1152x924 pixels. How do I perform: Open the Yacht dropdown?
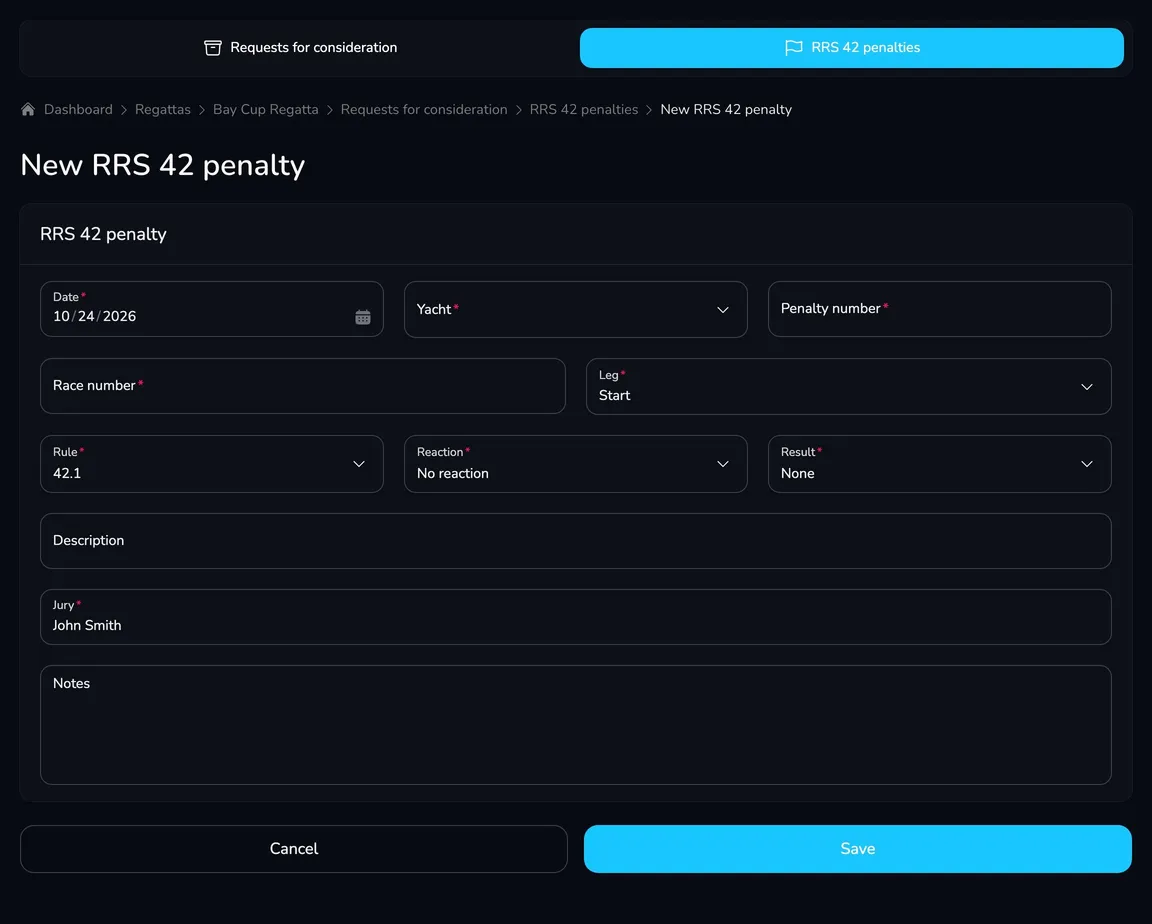575,309
